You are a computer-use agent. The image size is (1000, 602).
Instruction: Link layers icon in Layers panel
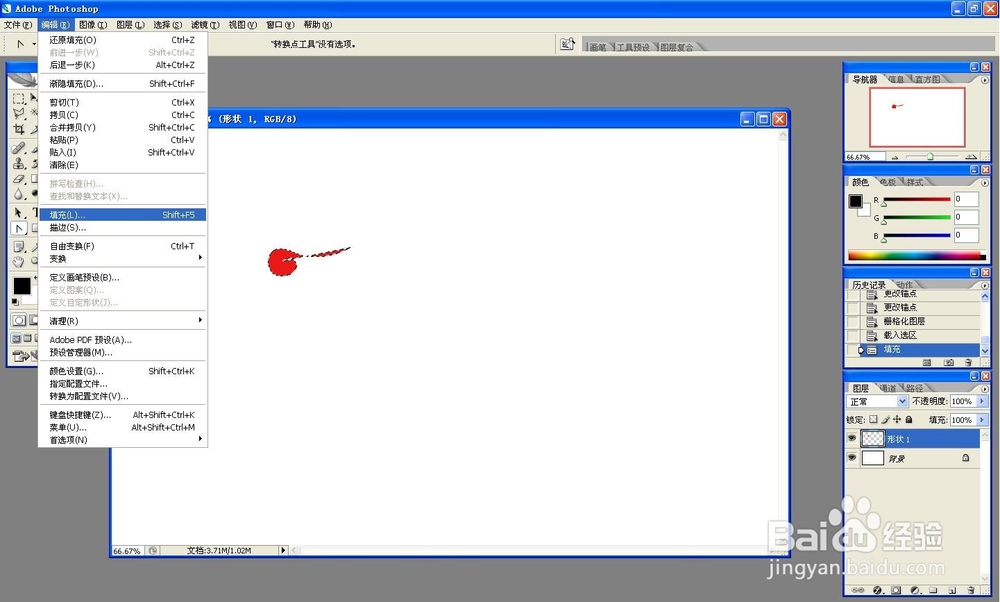857,590
